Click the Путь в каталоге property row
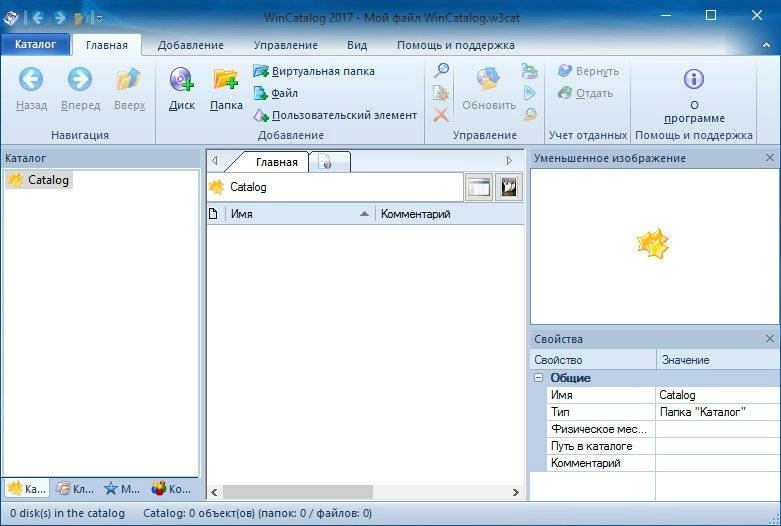Viewport: 781px width, 526px height. 663,446
